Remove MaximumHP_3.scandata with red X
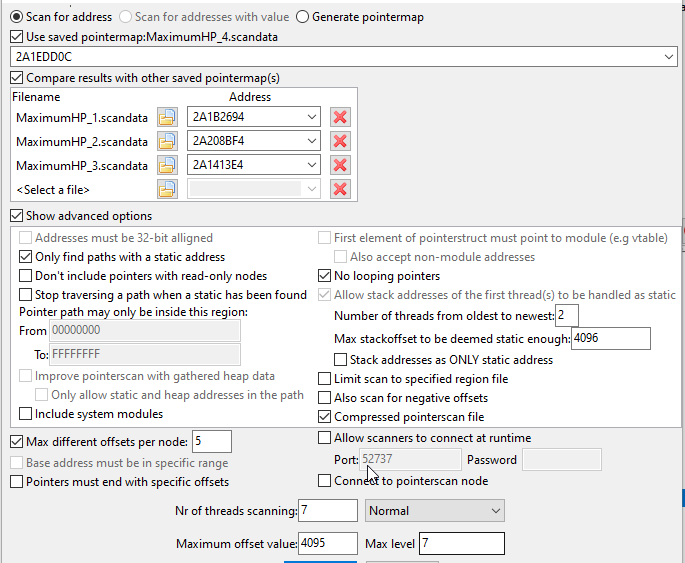Image resolution: width=685 pixels, height=563 pixels. click(340, 166)
